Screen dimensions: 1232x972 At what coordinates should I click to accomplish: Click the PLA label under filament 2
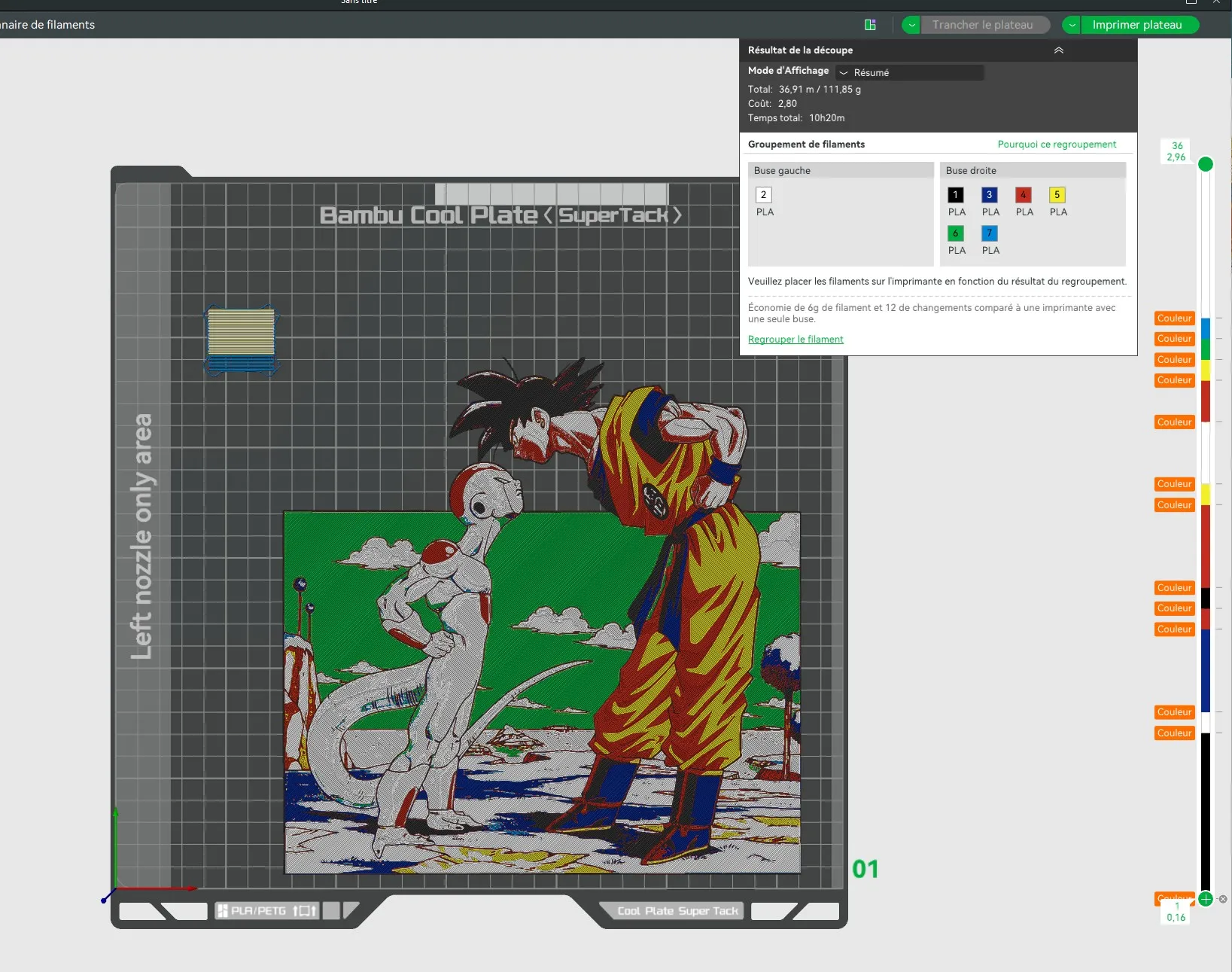(x=765, y=212)
